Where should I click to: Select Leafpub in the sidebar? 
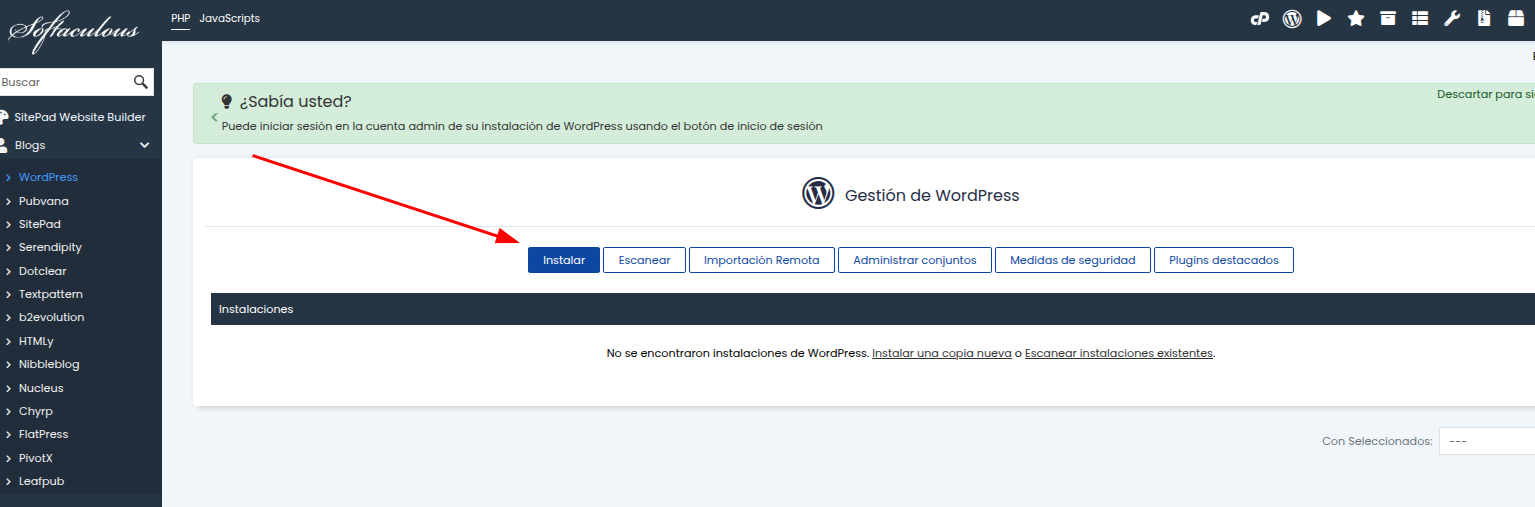(42, 481)
